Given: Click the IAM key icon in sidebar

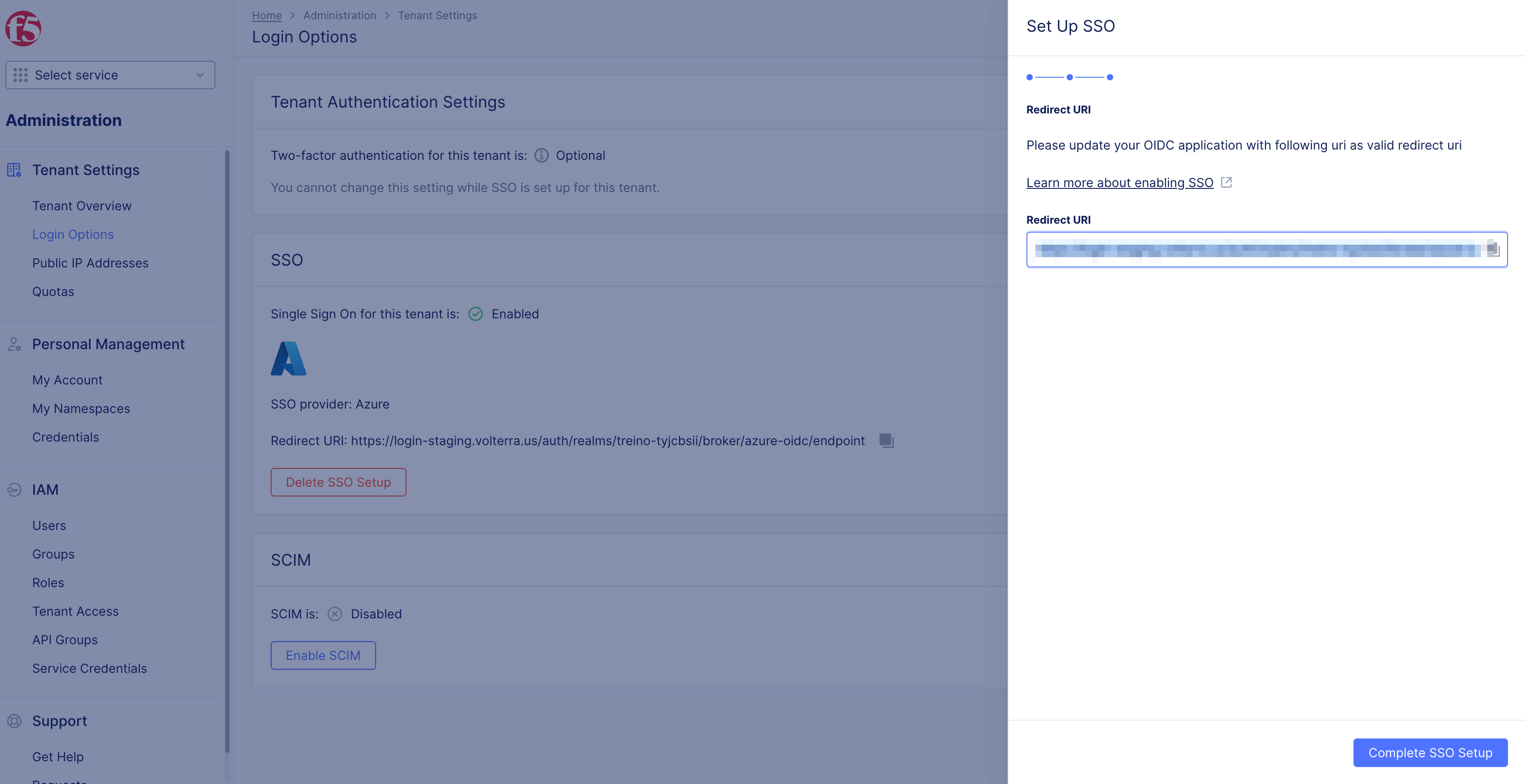Looking at the screenshot, I should click(x=13, y=489).
